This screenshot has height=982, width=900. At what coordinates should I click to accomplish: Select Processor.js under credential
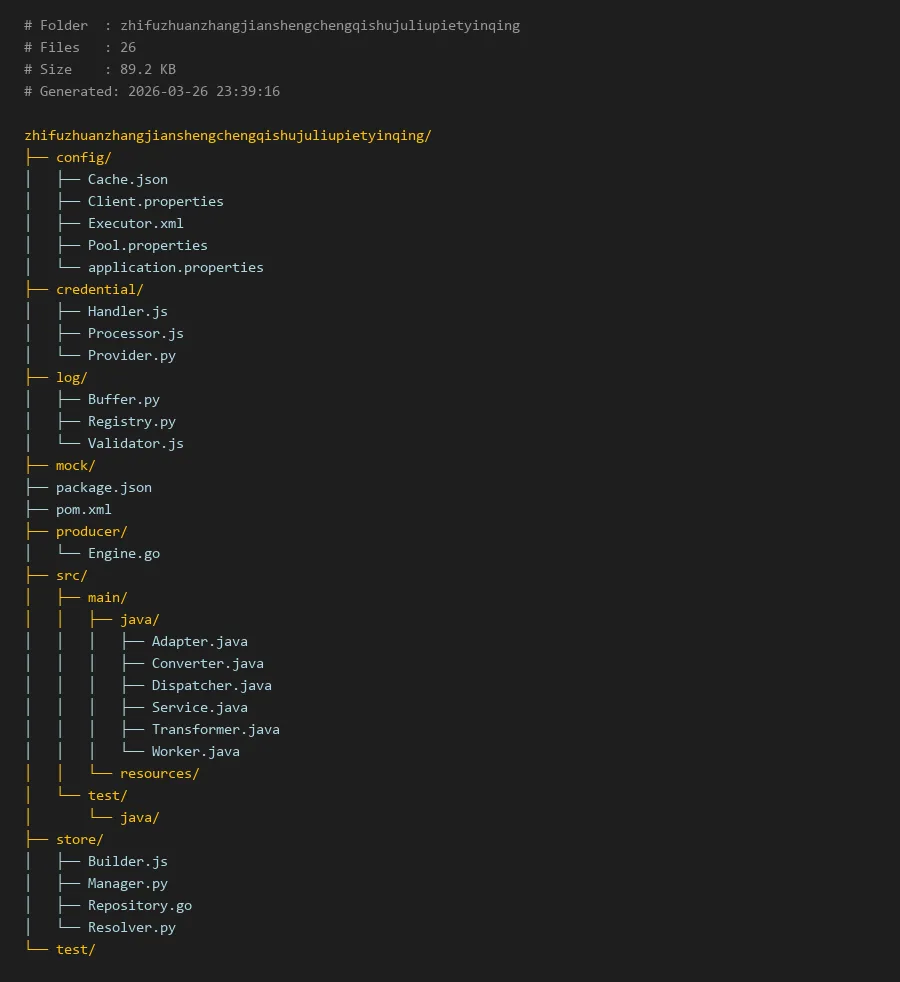[x=135, y=333]
